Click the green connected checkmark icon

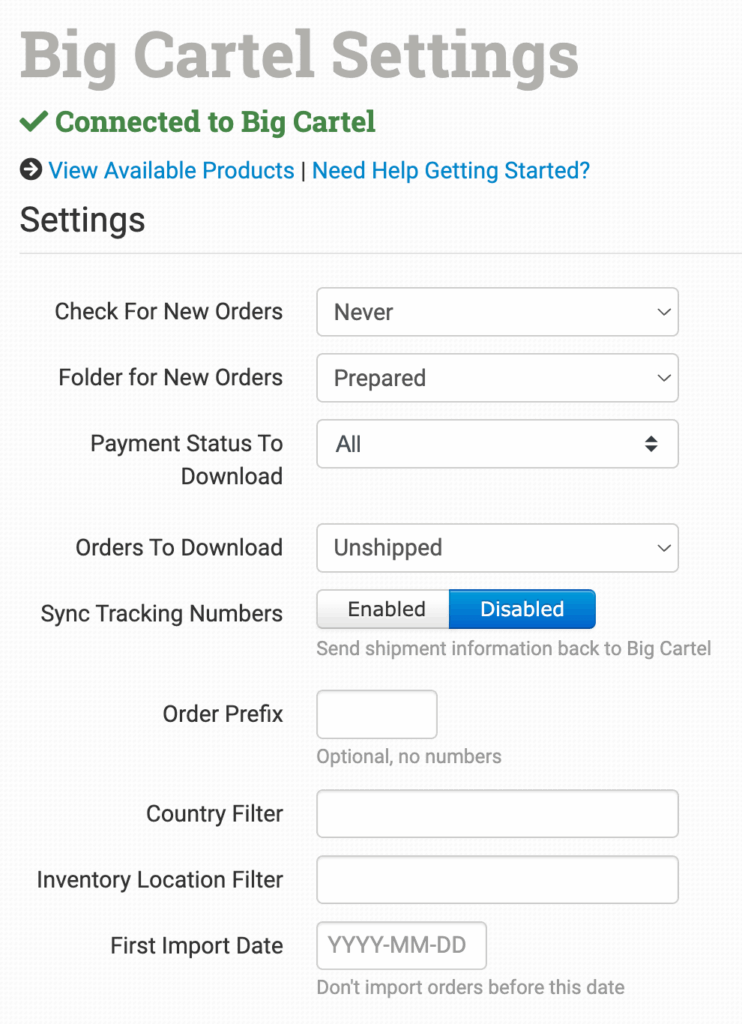[x=34, y=122]
